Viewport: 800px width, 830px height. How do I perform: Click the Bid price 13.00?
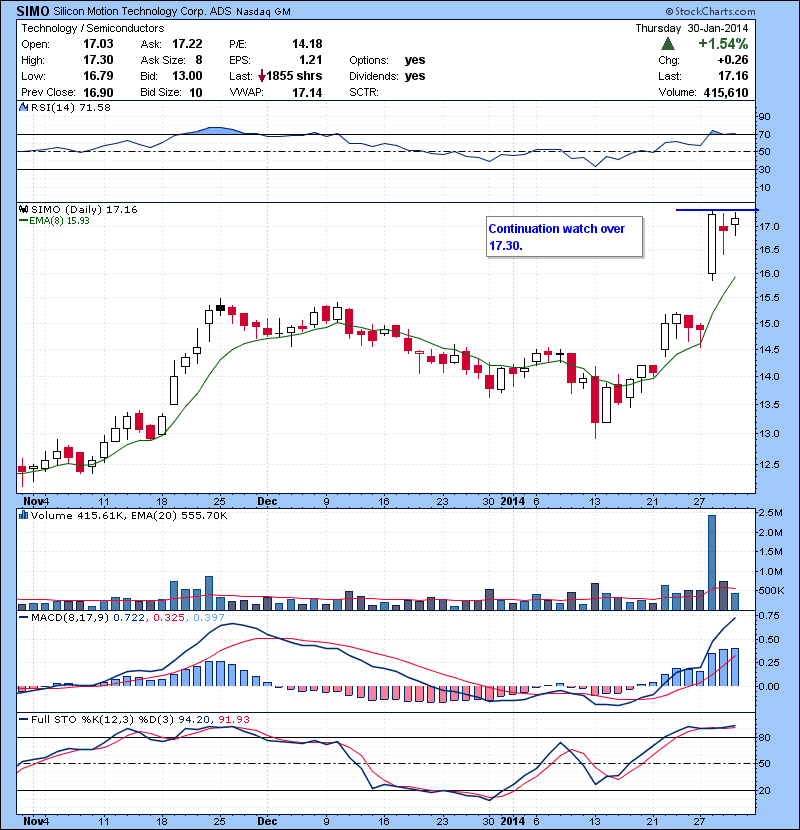(x=187, y=76)
